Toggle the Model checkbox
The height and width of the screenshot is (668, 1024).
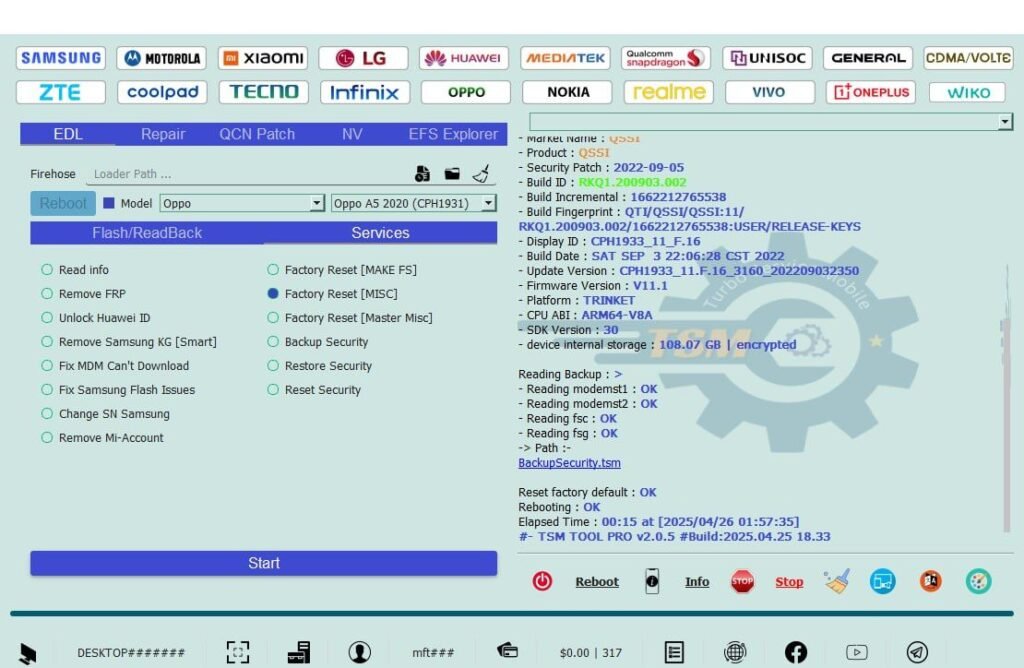109,203
